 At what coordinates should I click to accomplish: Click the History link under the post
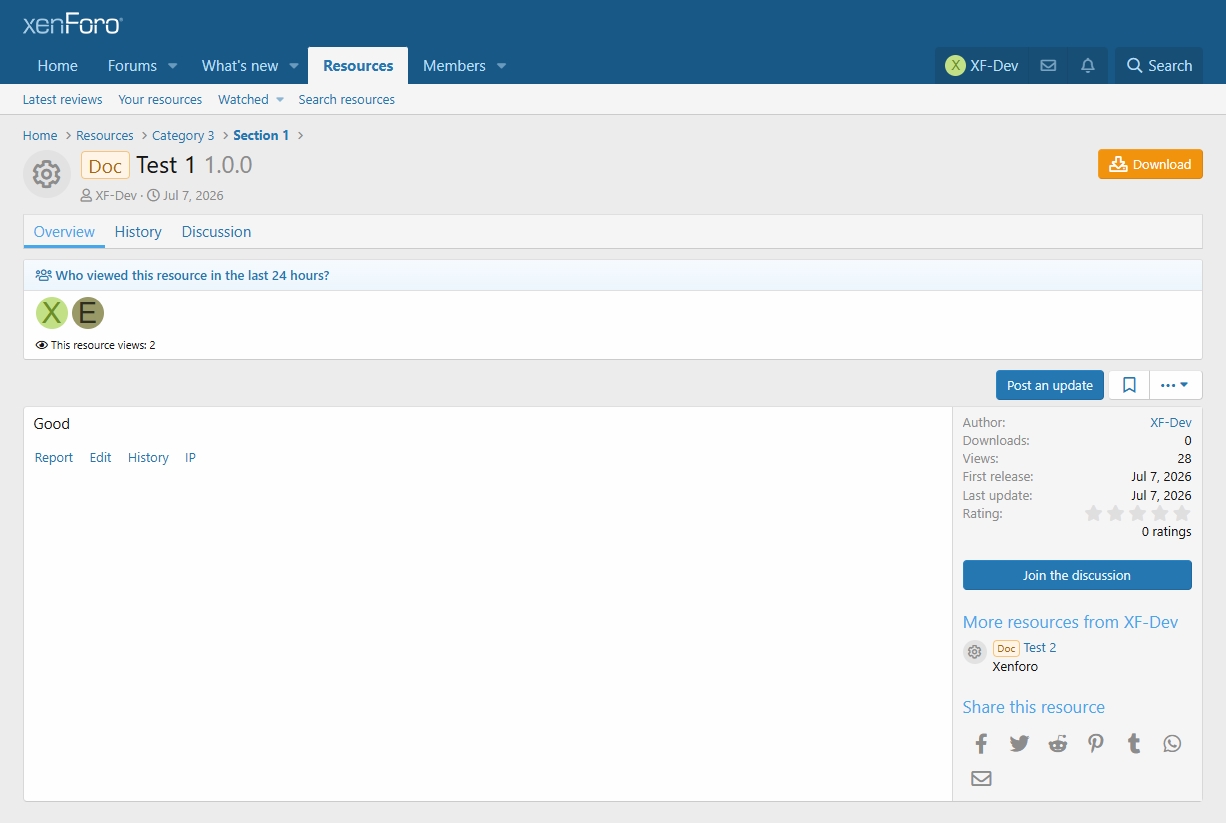(148, 457)
